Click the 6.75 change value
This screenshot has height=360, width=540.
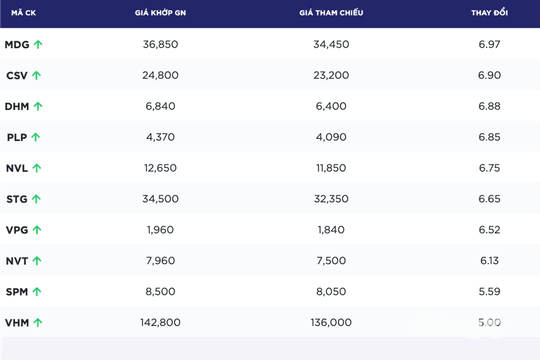pyautogui.click(x=489, y=168)
